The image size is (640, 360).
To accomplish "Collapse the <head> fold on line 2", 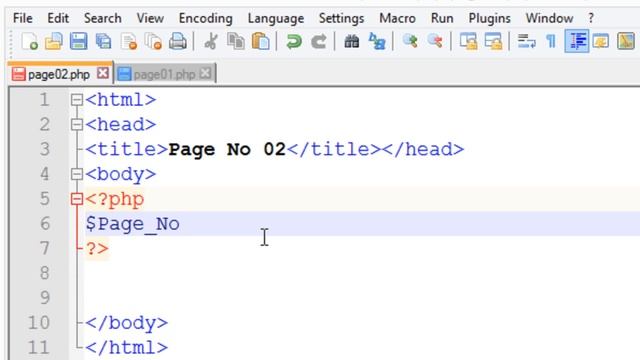I will (x=77, y=124).
